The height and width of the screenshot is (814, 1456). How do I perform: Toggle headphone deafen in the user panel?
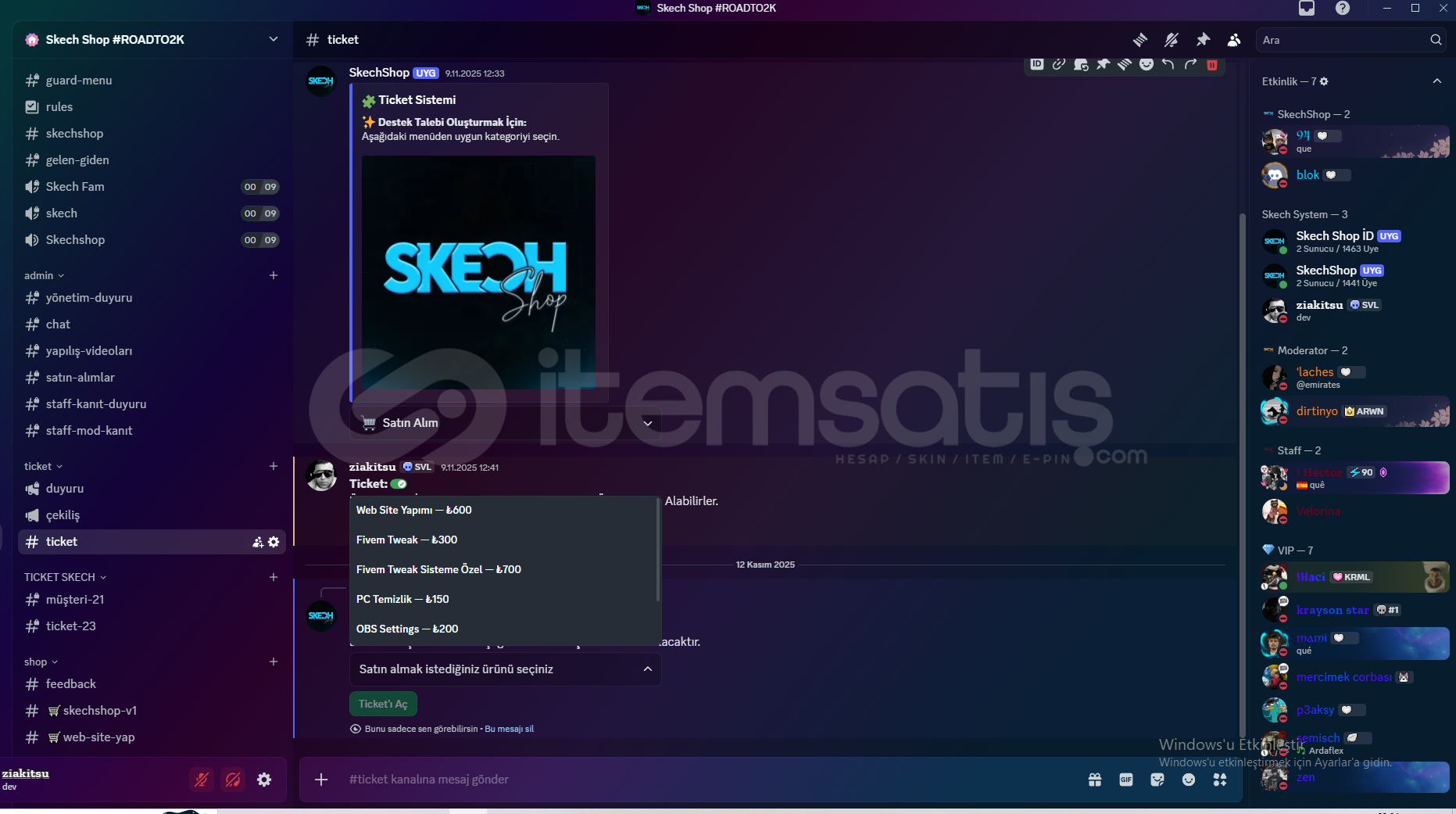pos(233,780)
